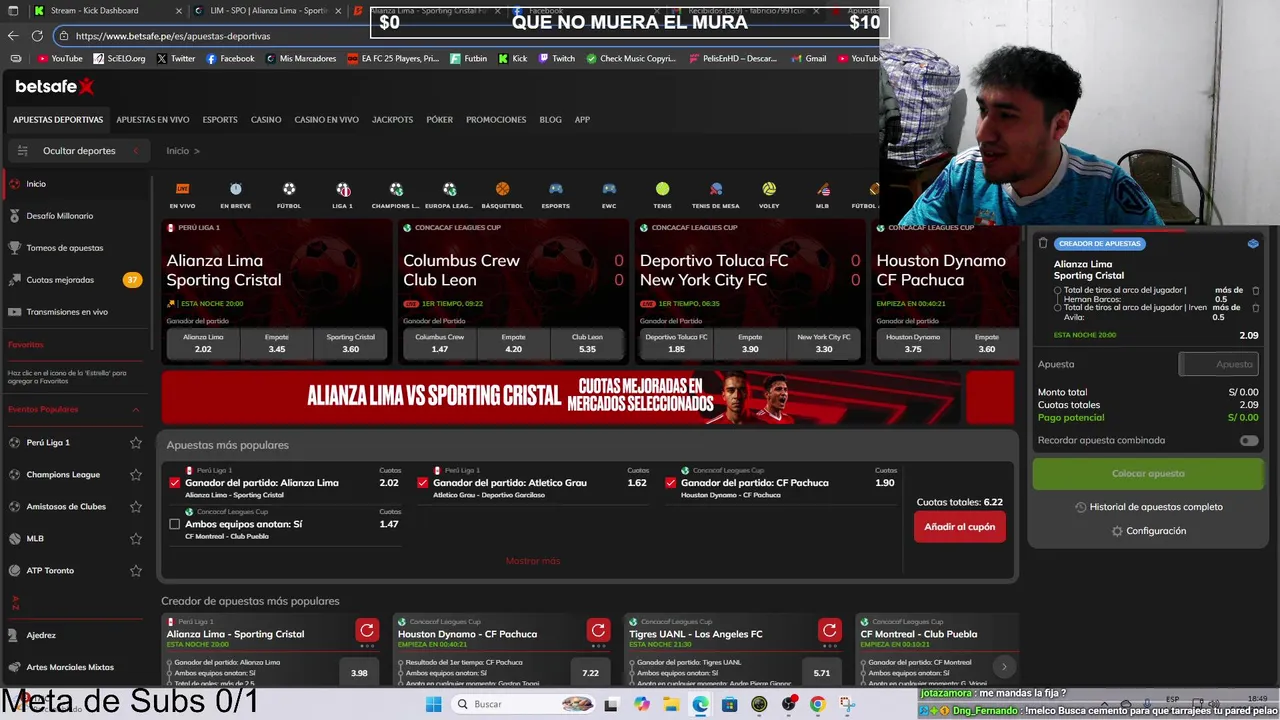This screenshot has width=1280, height=720.
Task: Open the Champions League carousel icon
Action: pyautogui.click(x=396, y=189)
